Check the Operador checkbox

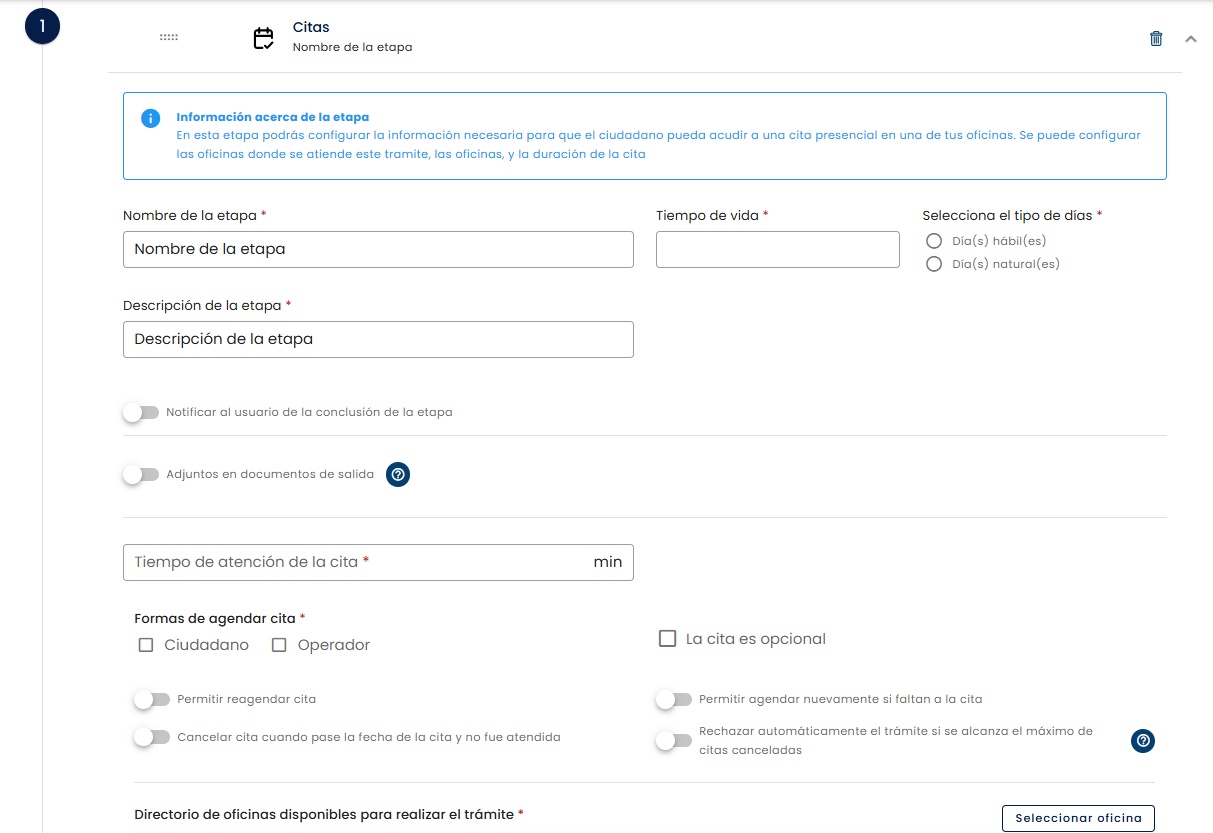(x=280, y=645)
